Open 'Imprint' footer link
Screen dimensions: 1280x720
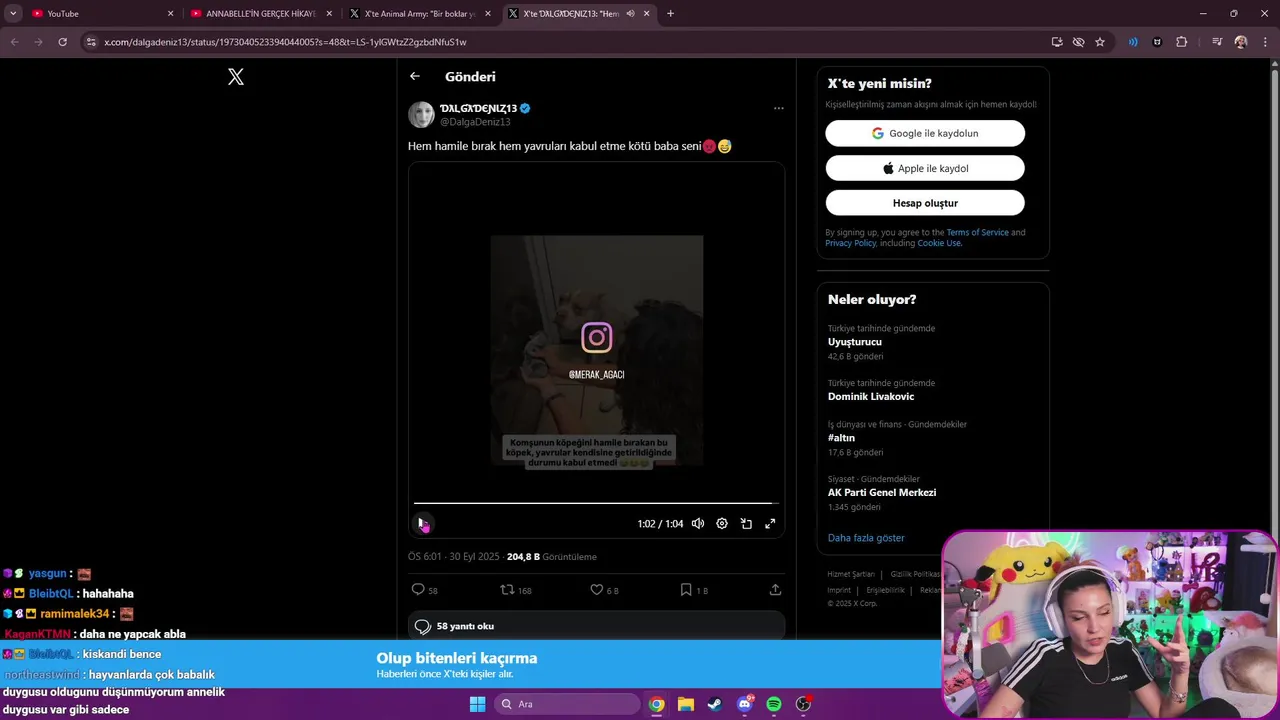tap(839, 591)
